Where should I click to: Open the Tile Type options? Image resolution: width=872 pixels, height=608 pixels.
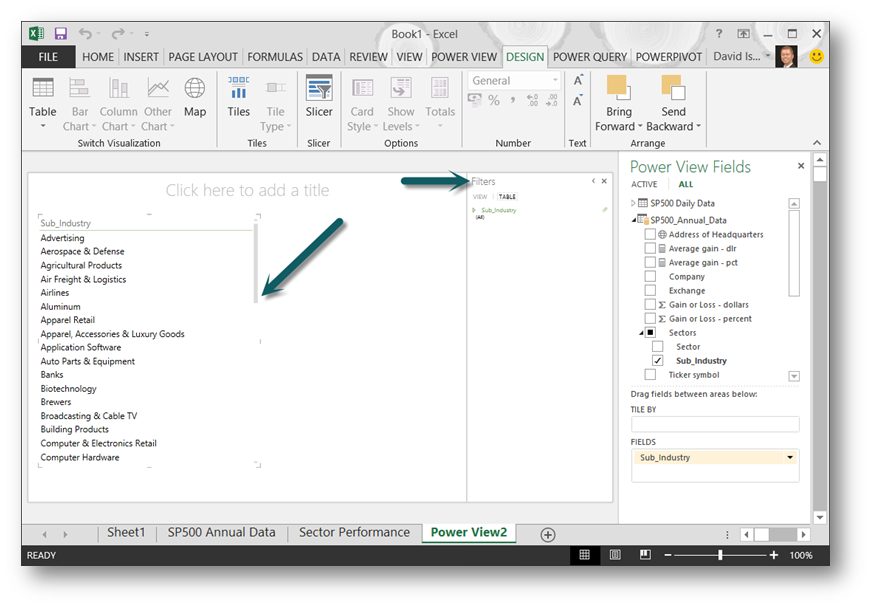(275, 103)
